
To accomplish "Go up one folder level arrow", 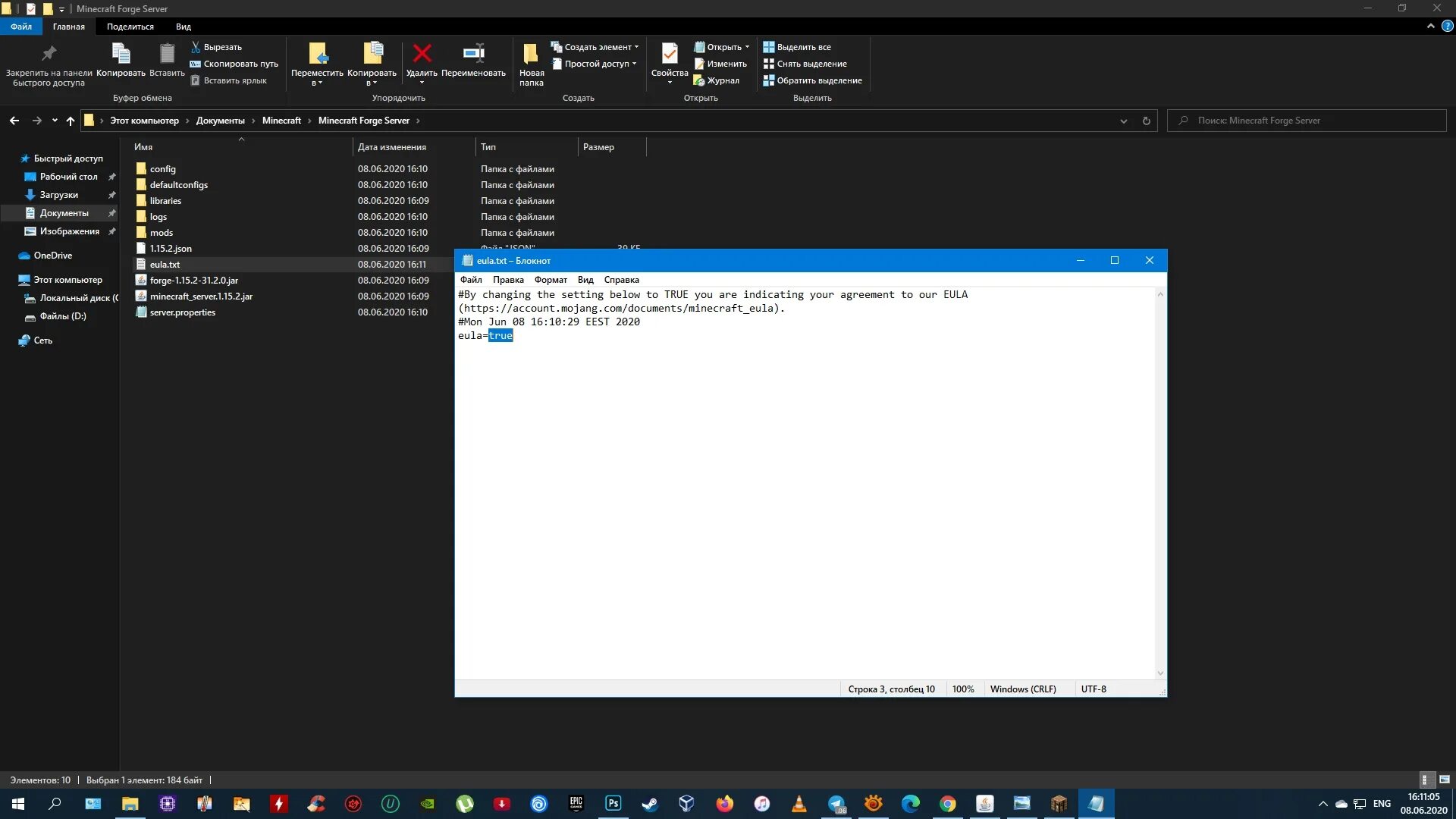I will (71, 121).
